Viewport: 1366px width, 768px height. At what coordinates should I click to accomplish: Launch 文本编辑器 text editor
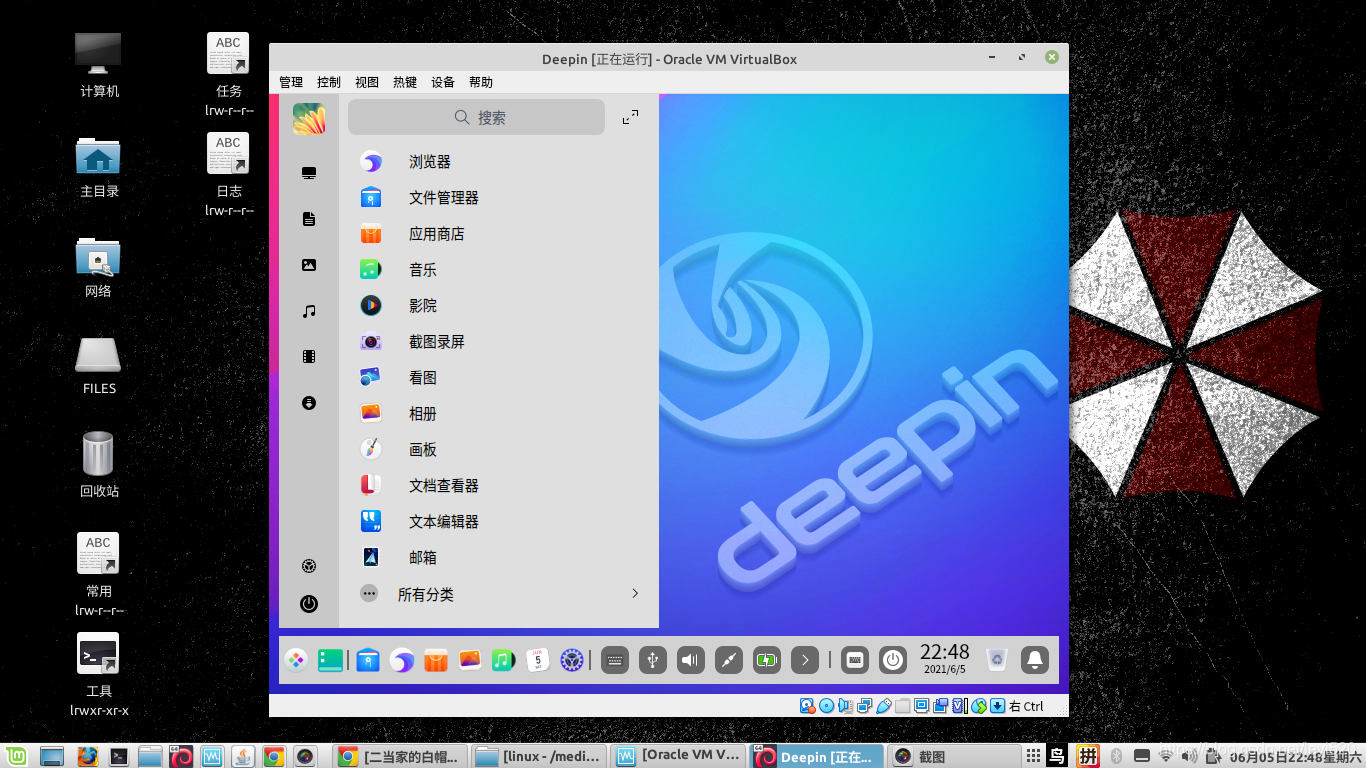[x=499, y=522]
